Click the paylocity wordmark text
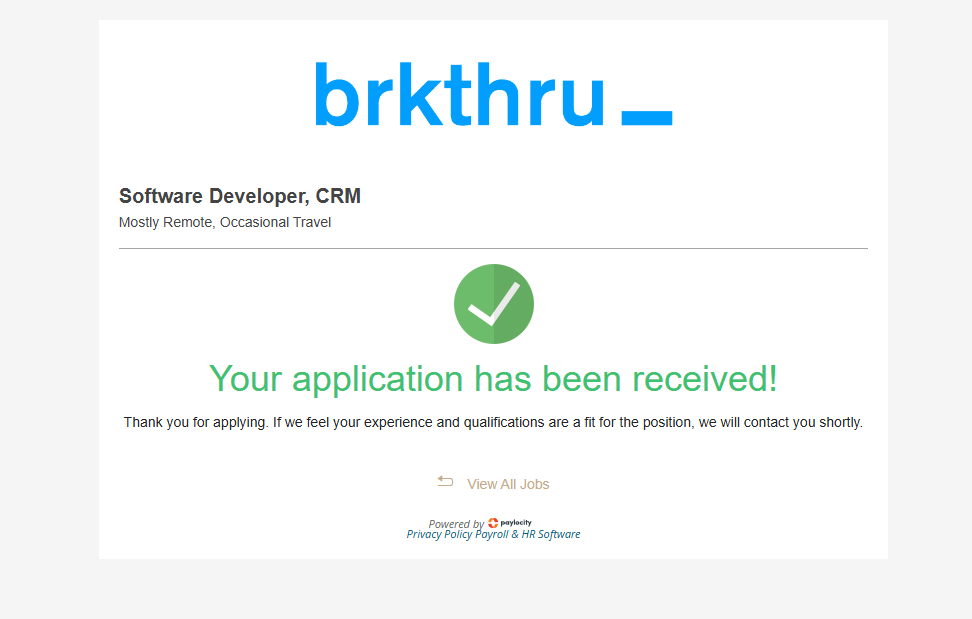This screenshot has width=972, height=619. click(516, 523)
